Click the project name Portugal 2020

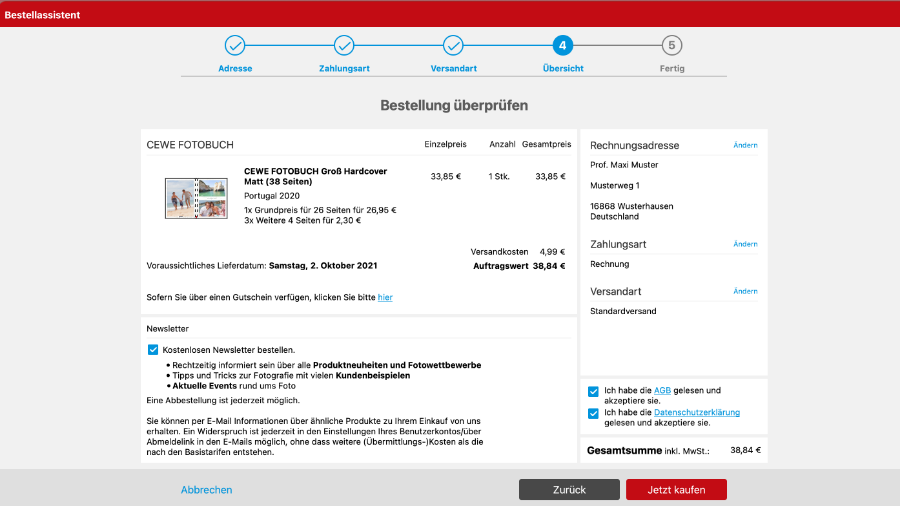tap(271, 196)
